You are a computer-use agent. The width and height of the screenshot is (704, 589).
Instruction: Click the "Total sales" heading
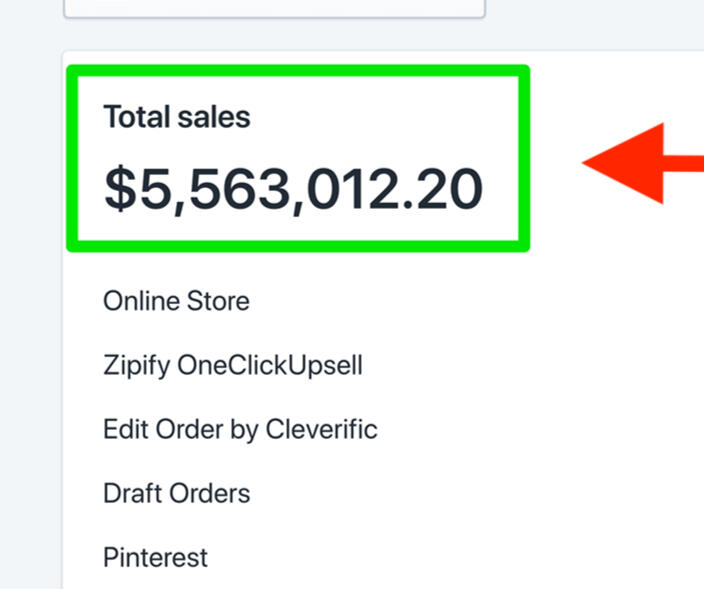click(176, 118)
